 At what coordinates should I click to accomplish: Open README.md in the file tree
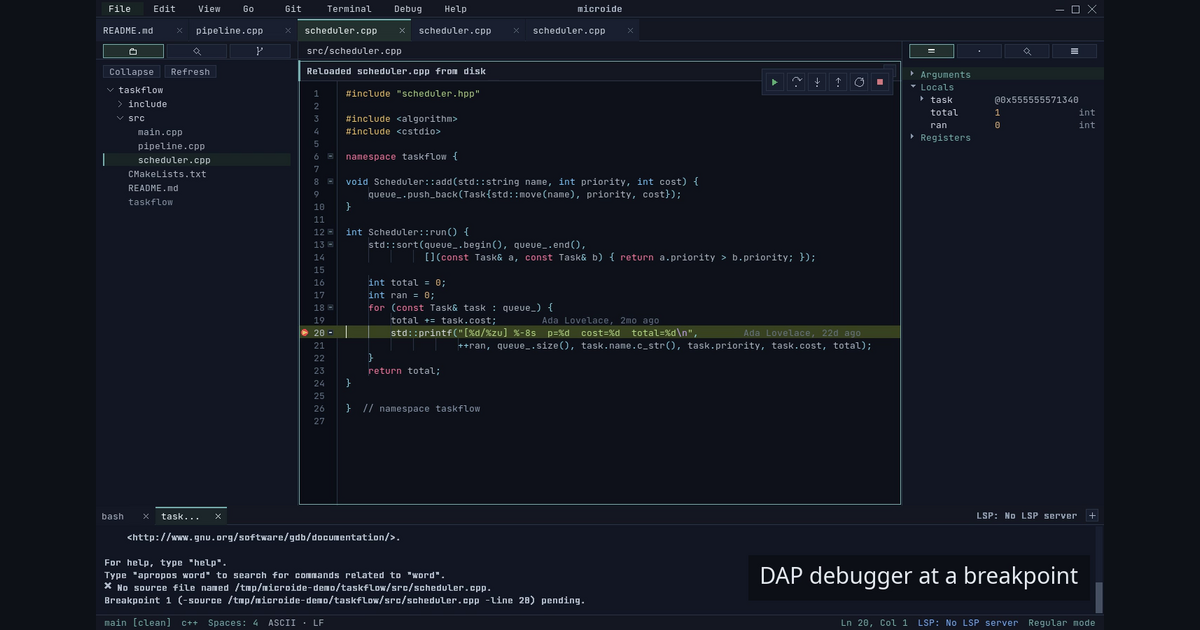click(153, 188)
